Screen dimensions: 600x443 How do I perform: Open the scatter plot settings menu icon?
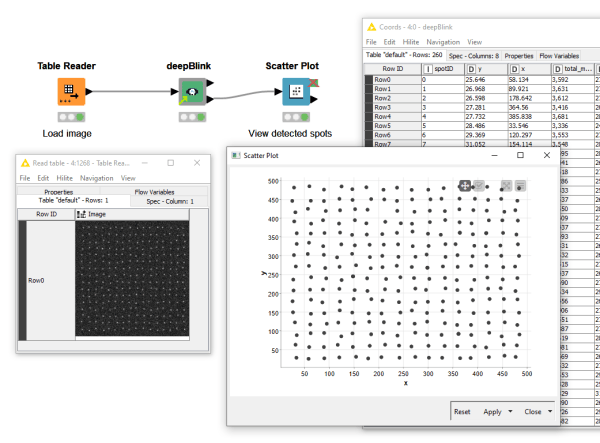(520, 186)
